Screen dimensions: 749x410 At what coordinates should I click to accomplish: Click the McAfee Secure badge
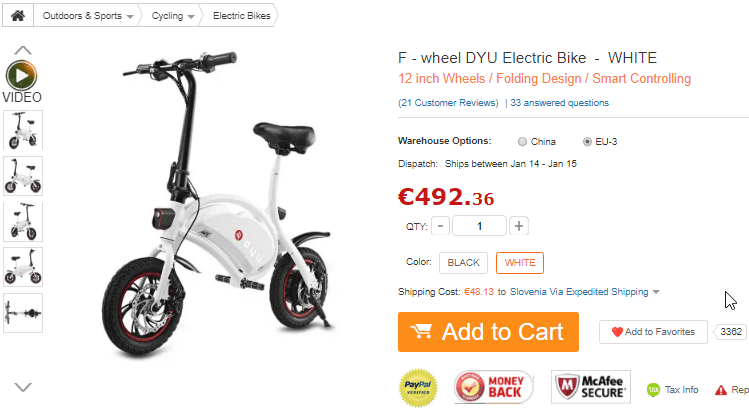tap(591, 387)
